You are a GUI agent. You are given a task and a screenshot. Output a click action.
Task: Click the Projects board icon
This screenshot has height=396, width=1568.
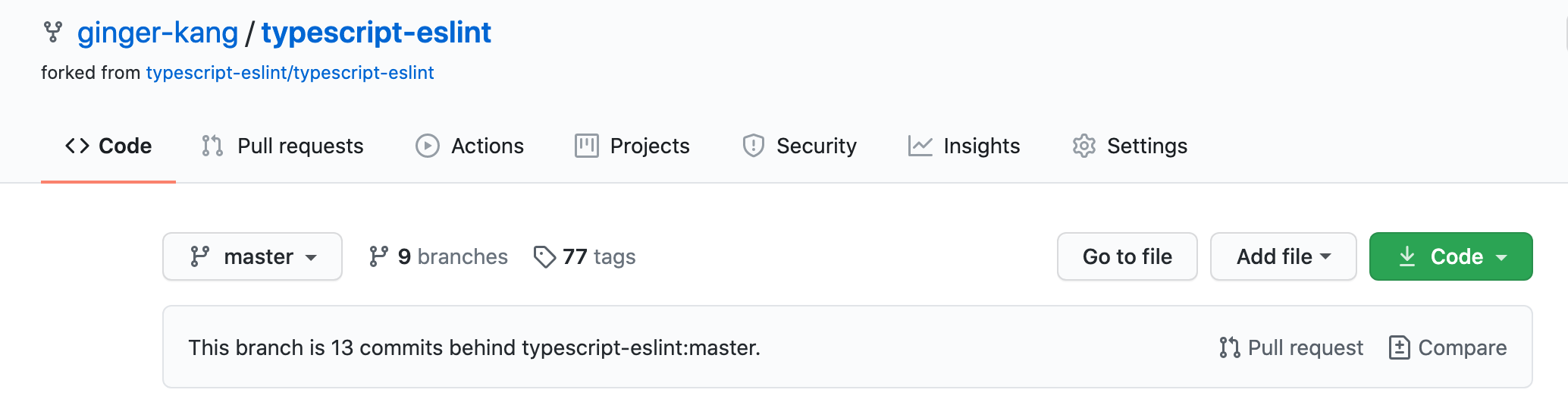click(587, 146)
